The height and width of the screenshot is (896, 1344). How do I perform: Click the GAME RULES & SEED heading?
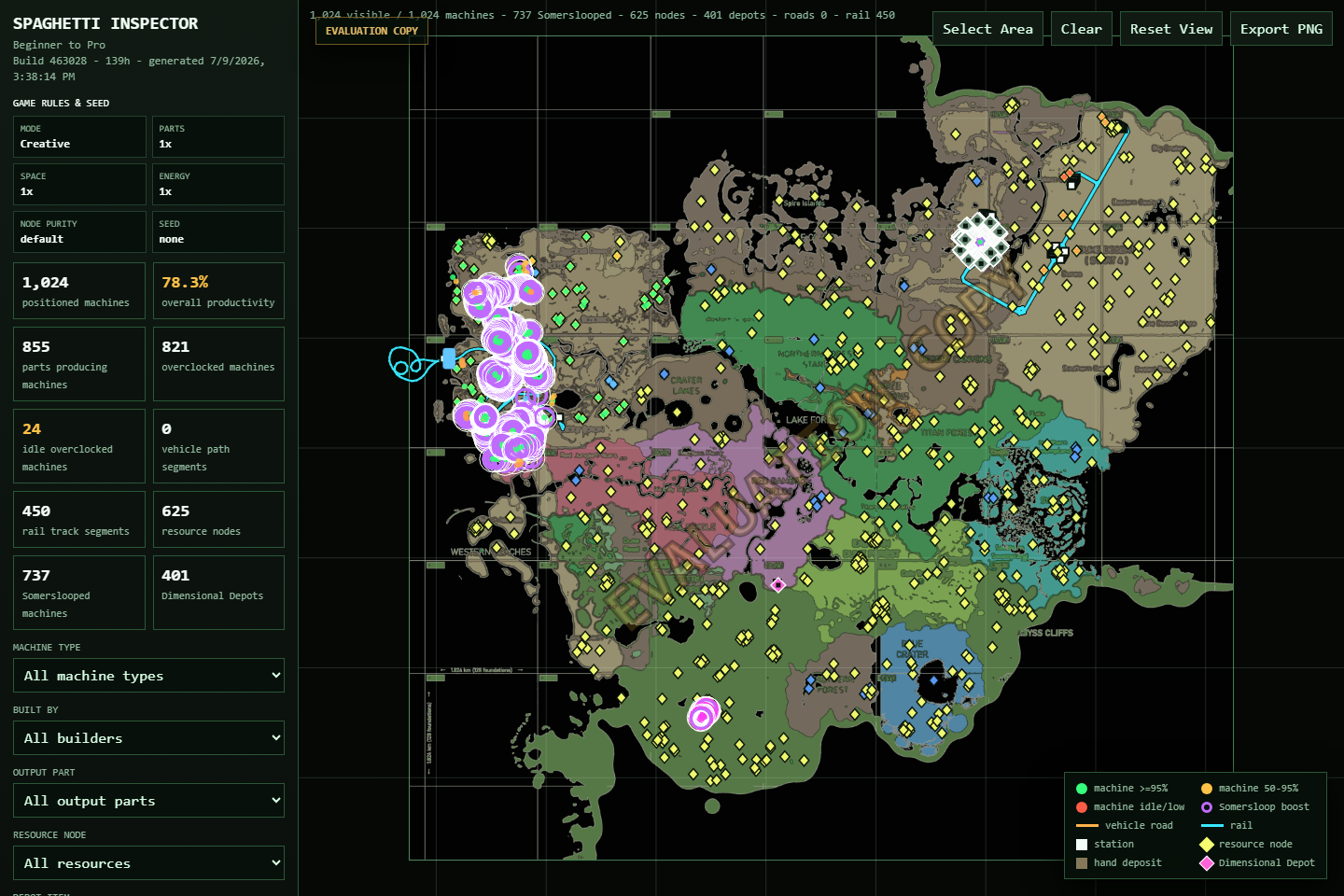61,104
